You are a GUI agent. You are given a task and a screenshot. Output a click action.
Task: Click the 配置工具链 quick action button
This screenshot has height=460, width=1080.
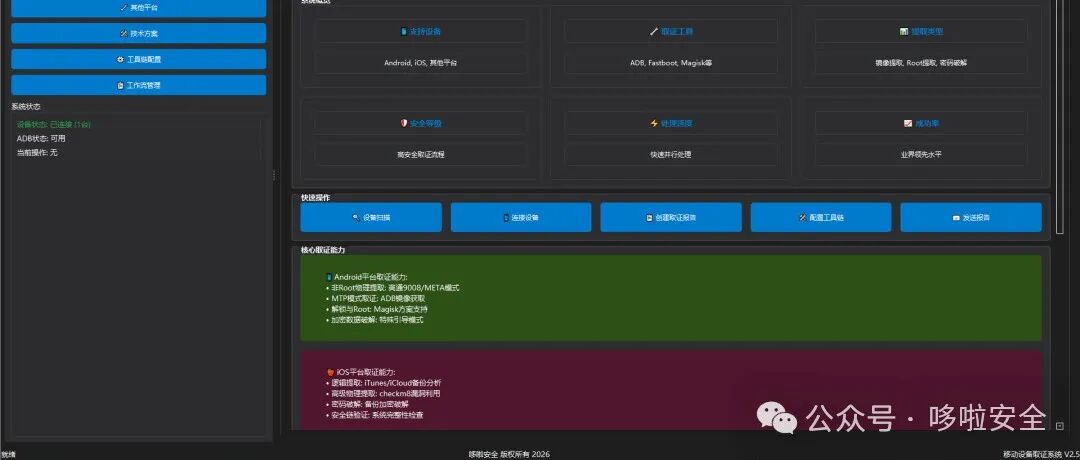coord(821,217)
